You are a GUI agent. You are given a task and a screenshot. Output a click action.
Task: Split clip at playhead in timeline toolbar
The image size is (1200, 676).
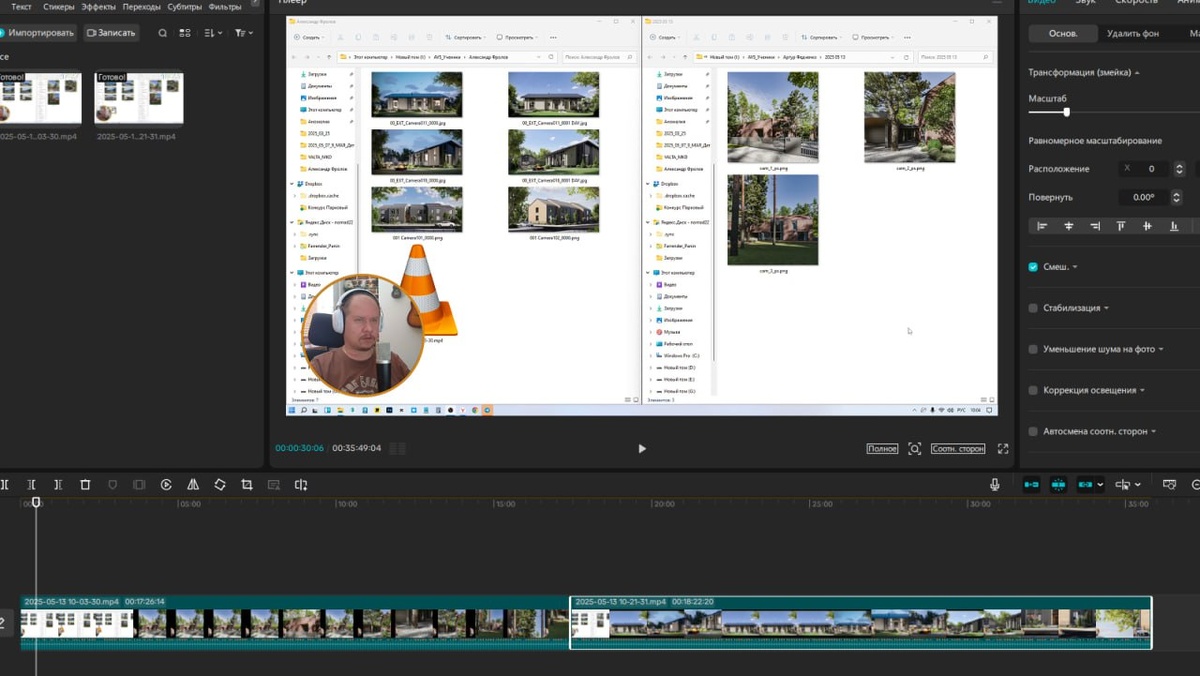coord(5,485)
